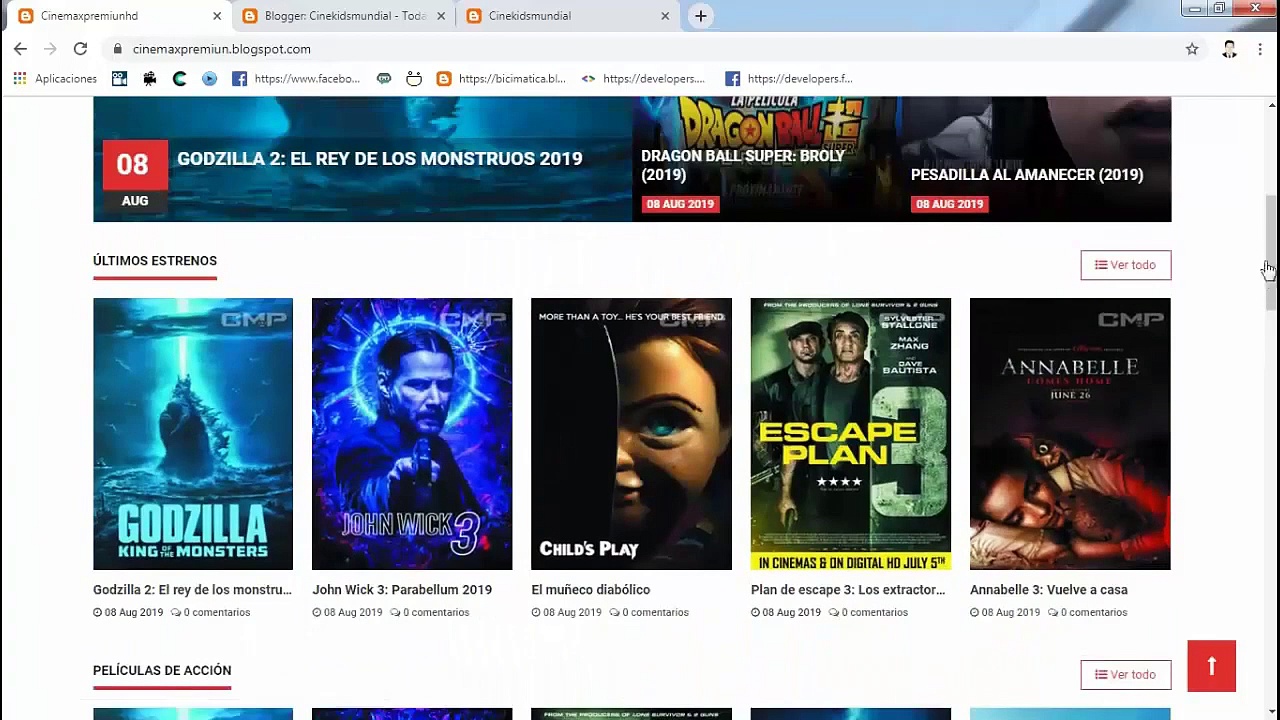Viewport: 1280px width, 720px height.
Task: Switch to the Blogger: Cinekidsmundial tab
Action: tap(344, 16)
